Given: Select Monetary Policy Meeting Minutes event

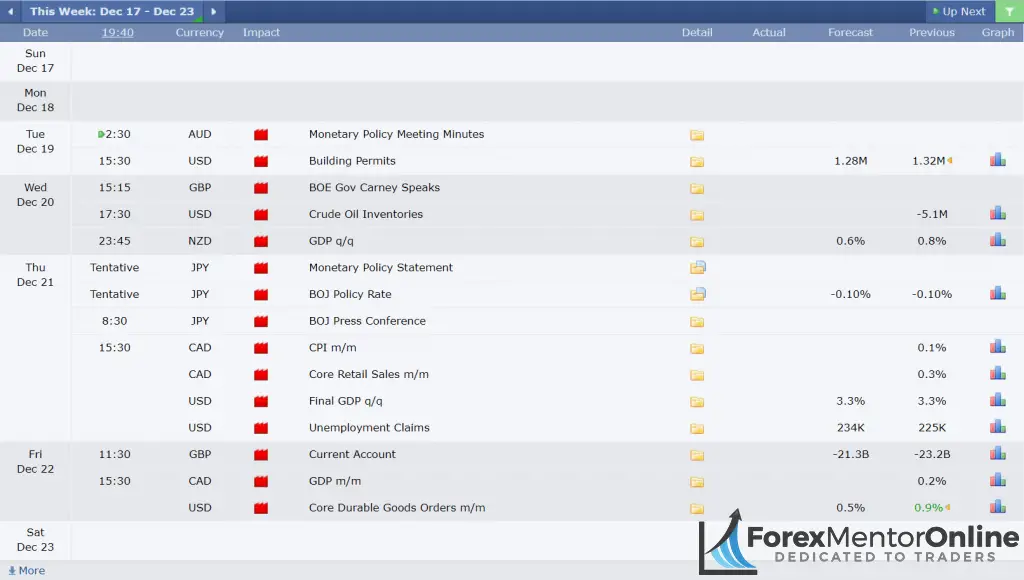Looking at the screenshot, I should [396, 134].
